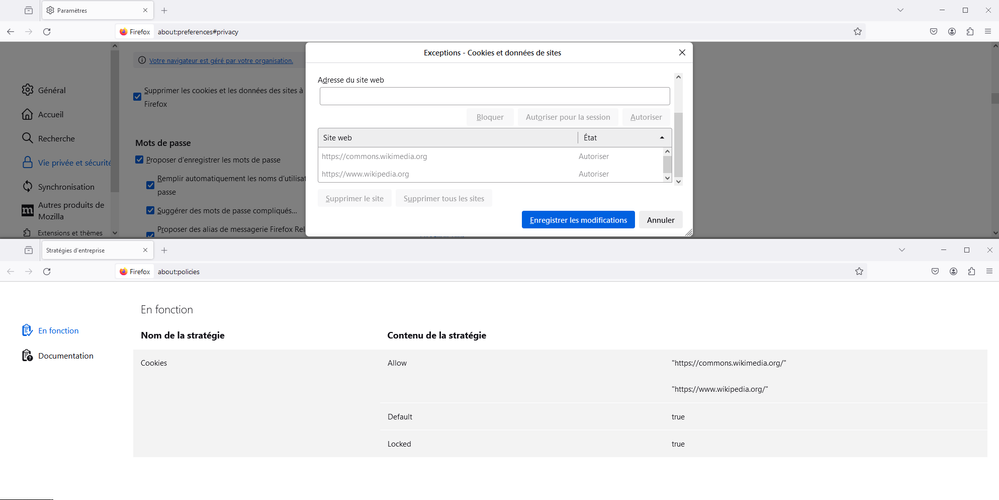Bookmark the about:policies page with star icon

coord(858,271)
